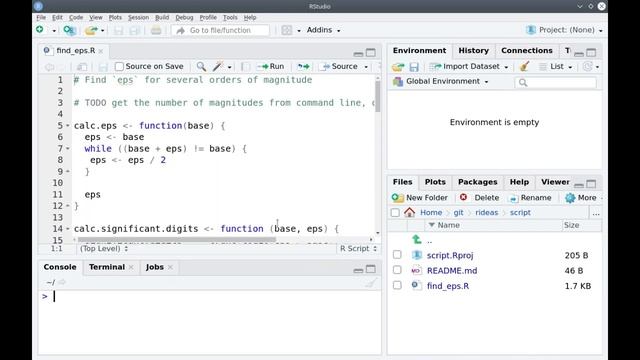Open the Code menu
Viewport: 640px width, 360px height.
click(x=76, y=18)
